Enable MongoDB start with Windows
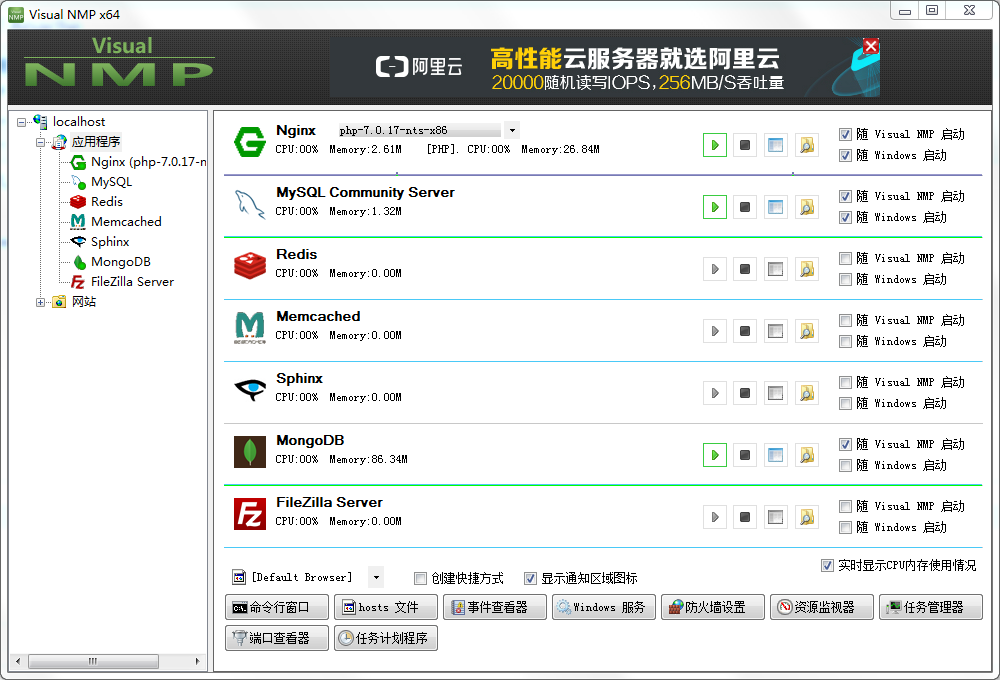Viewport: 1000px width, 680px height. (x=846, y=466)
